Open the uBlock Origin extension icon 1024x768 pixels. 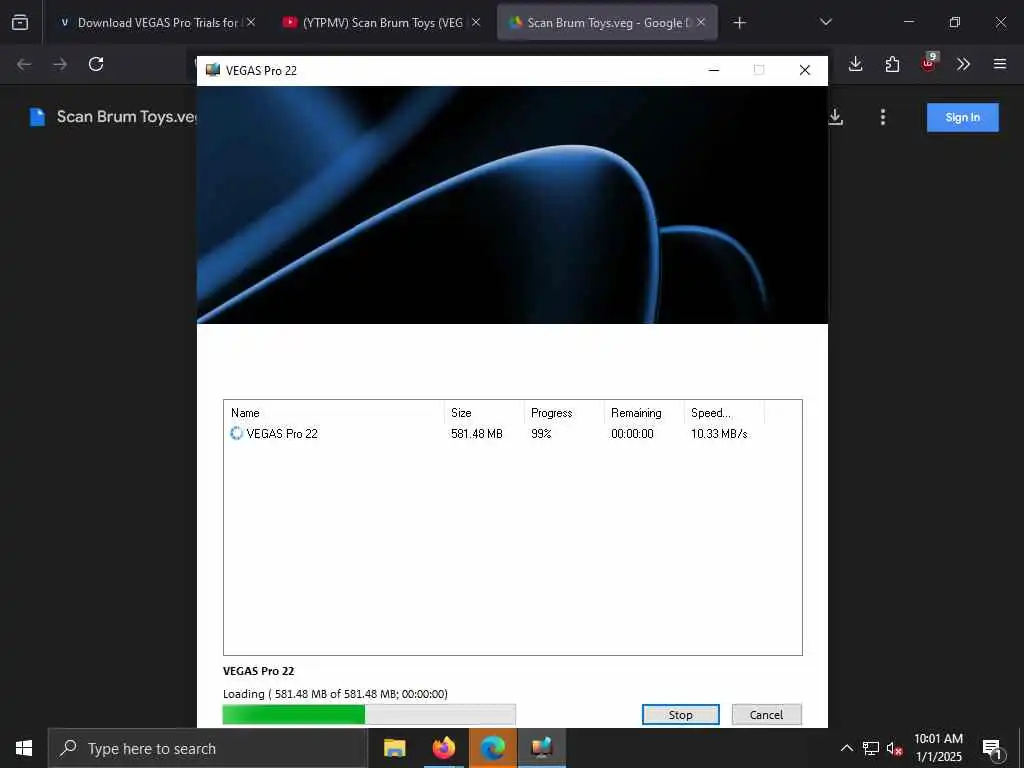click(x=929, y=63)
